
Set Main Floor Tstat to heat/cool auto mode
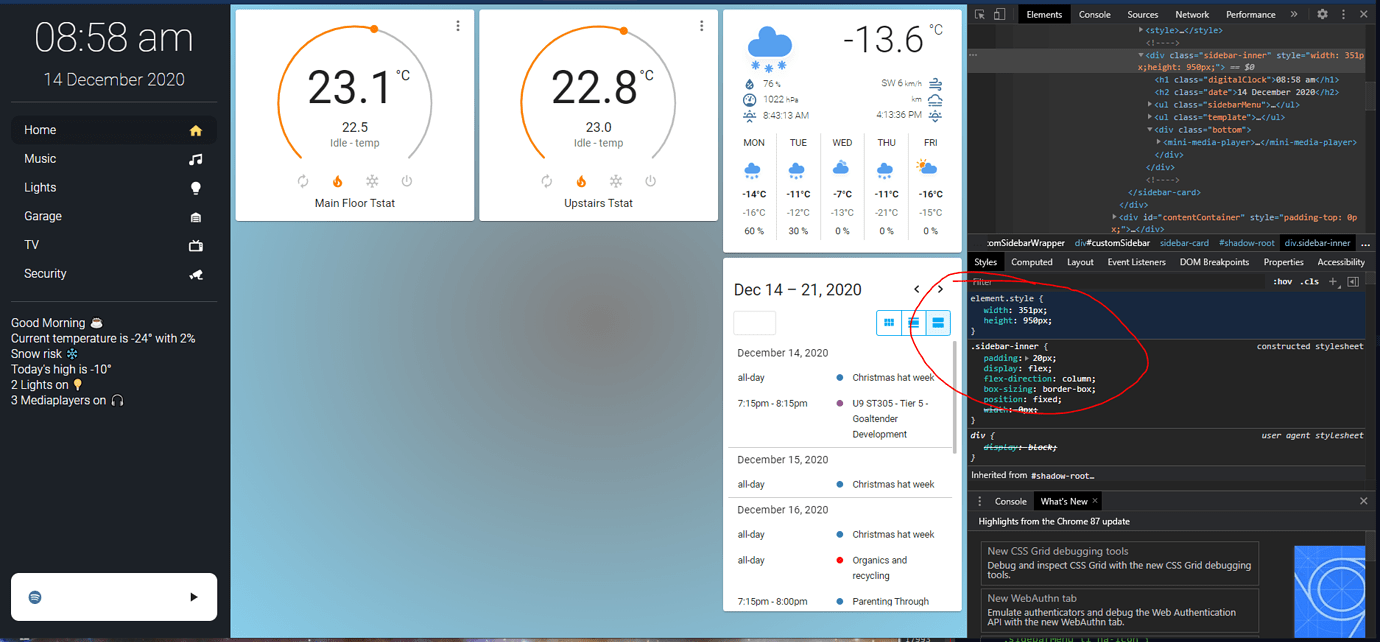click(x=303, y=181)
